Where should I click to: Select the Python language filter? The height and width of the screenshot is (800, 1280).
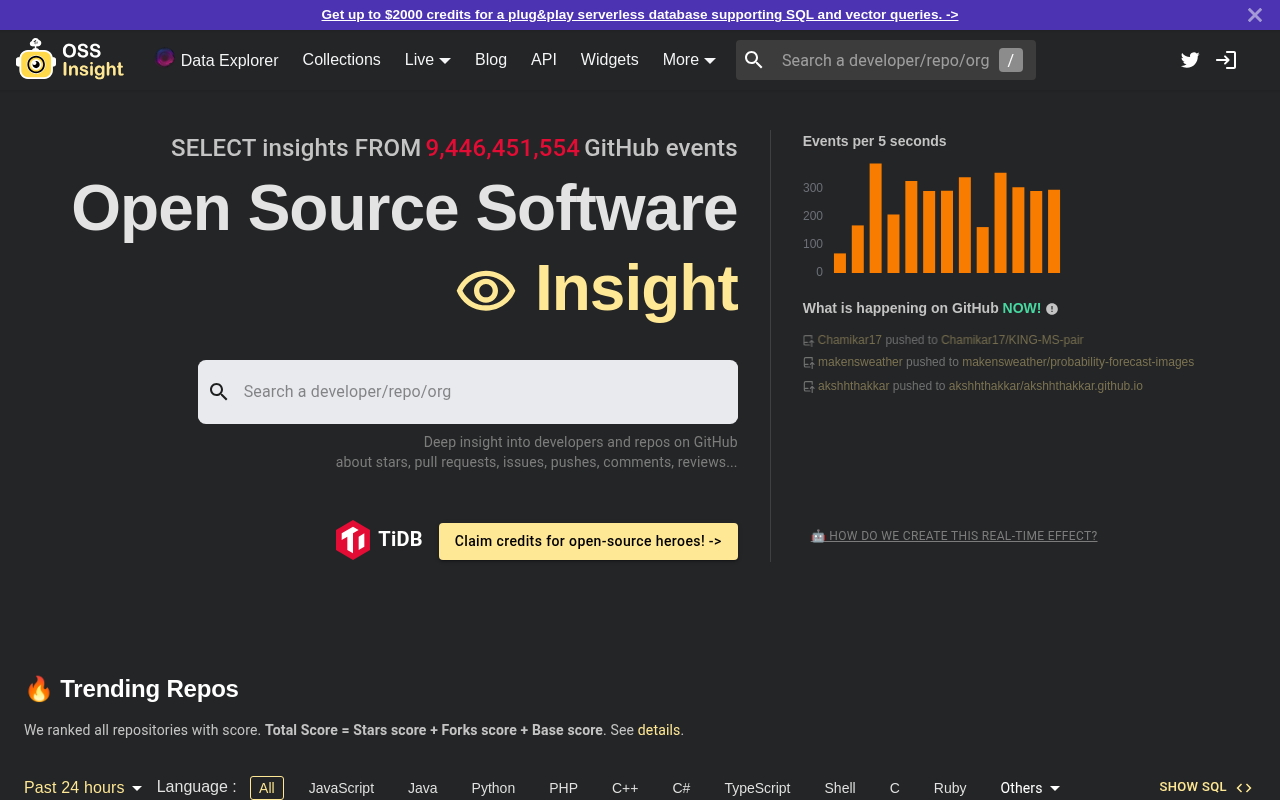click(493, 788)
